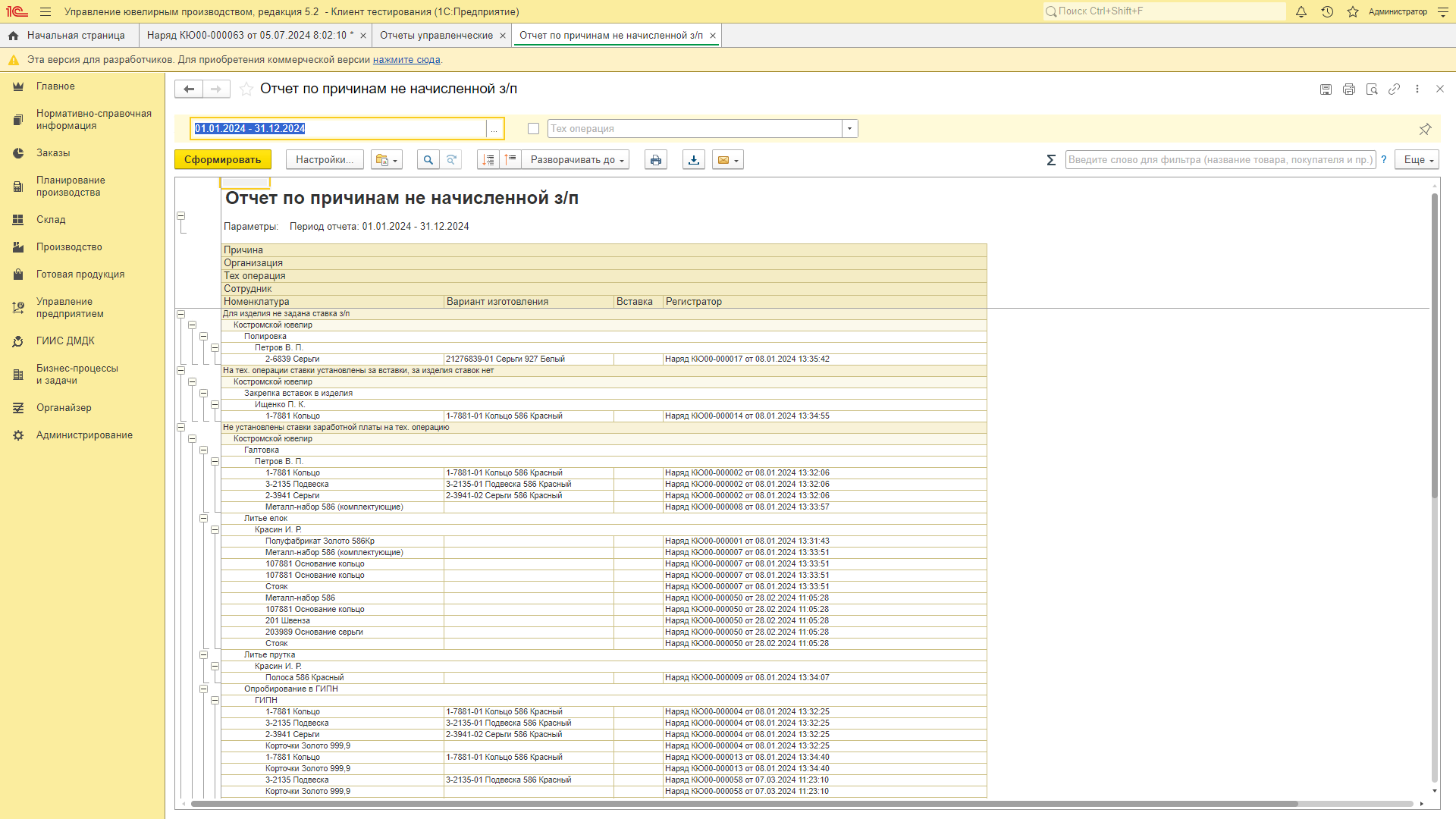Enable the Тех операция filter checkbox

(534, 129)
